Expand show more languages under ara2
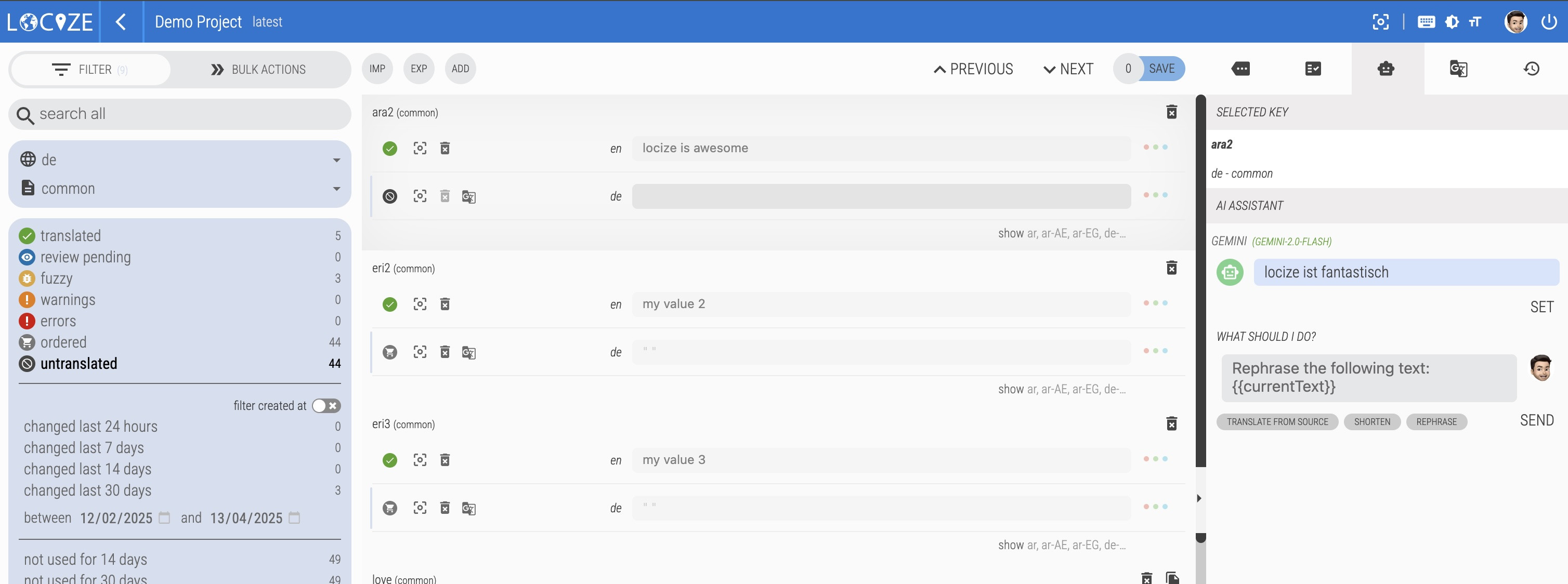The image size is (1568, 584). point(1061,234)
